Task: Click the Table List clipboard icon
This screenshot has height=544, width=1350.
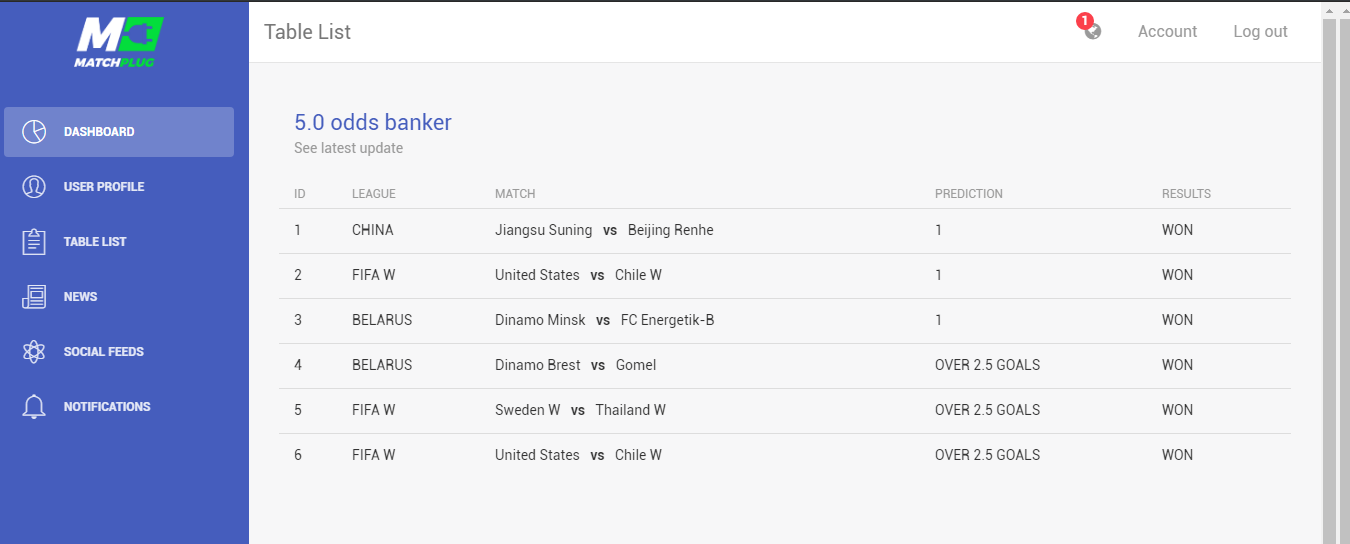Action: 34,242
